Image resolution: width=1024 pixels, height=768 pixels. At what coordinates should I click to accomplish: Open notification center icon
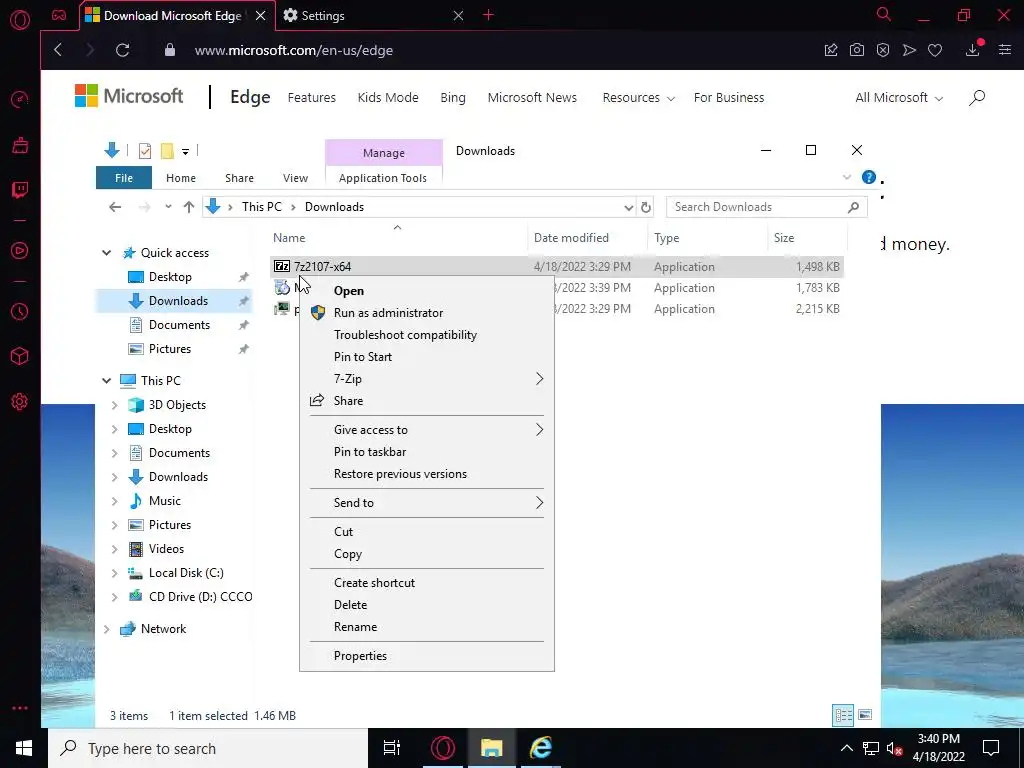point(991,748)
